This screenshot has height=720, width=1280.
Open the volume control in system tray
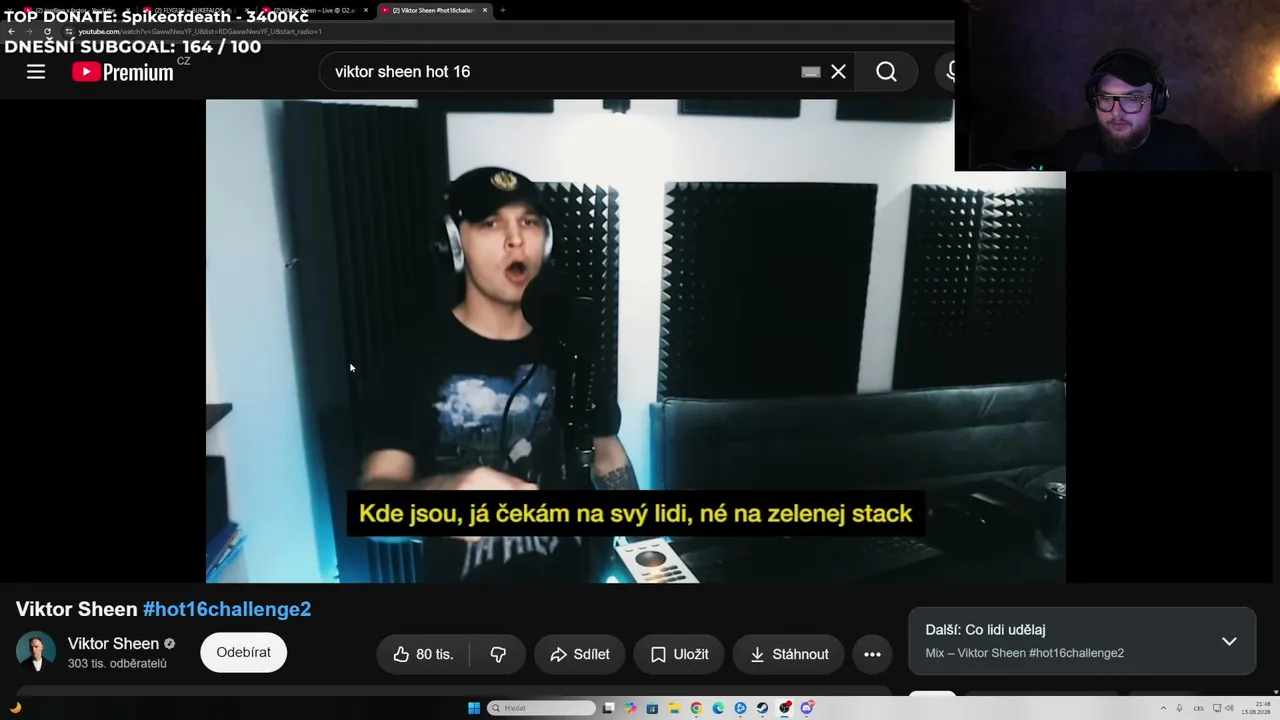coord(1229,708)
